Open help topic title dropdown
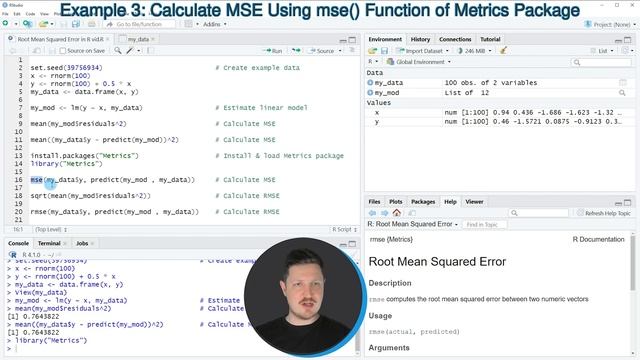 (413, 224)
